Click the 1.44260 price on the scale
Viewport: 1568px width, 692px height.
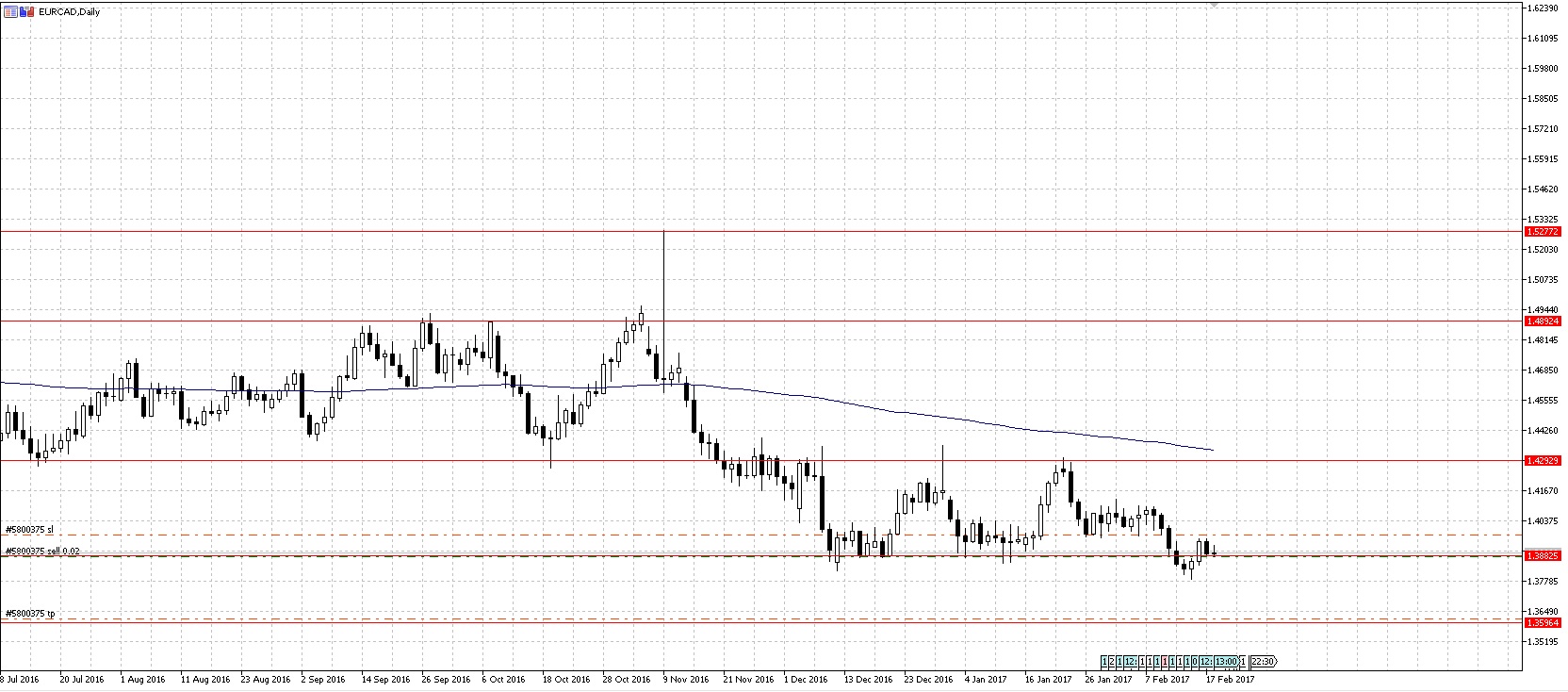(x=1543, y=430)
